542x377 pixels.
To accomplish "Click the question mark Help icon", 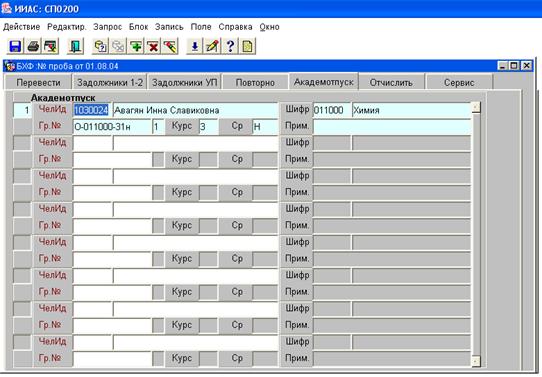I will pyautogui.click(x=230, y=46).
